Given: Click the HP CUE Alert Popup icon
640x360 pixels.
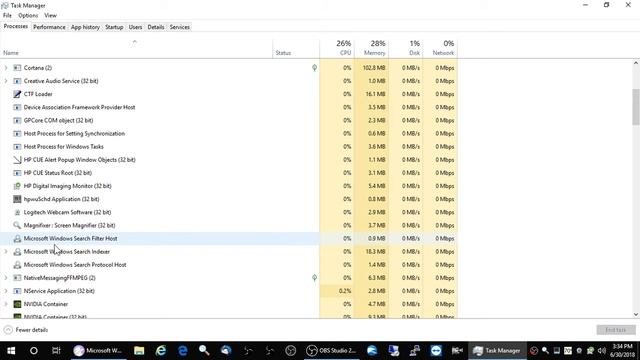Looking at the screenshot, I should point(17,160).
